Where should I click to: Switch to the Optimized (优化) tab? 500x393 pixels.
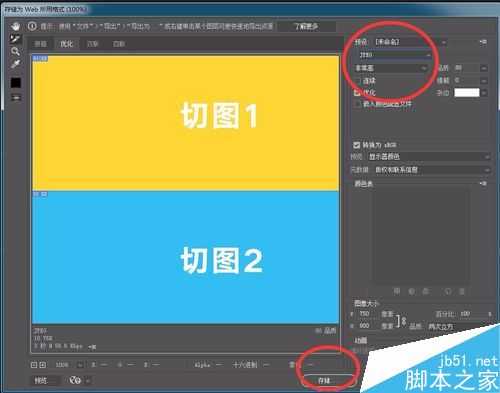pyautogui.click(x=66, y=44)
